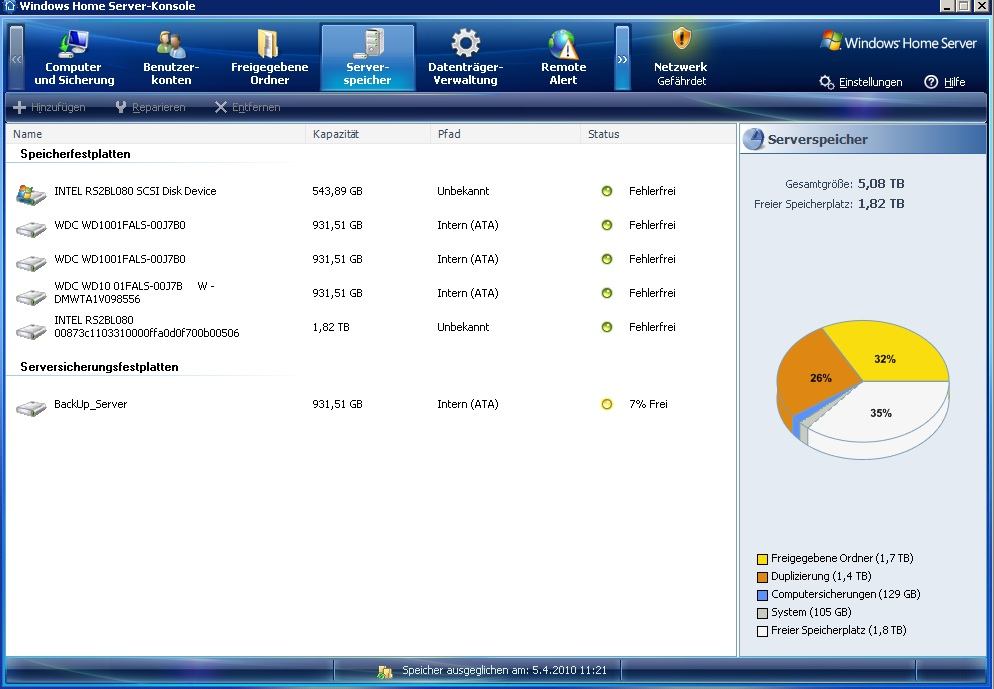This screenshot has height=689, width=994.
Task: Sort by the Status column header
Action: click(x=658, y=134)
